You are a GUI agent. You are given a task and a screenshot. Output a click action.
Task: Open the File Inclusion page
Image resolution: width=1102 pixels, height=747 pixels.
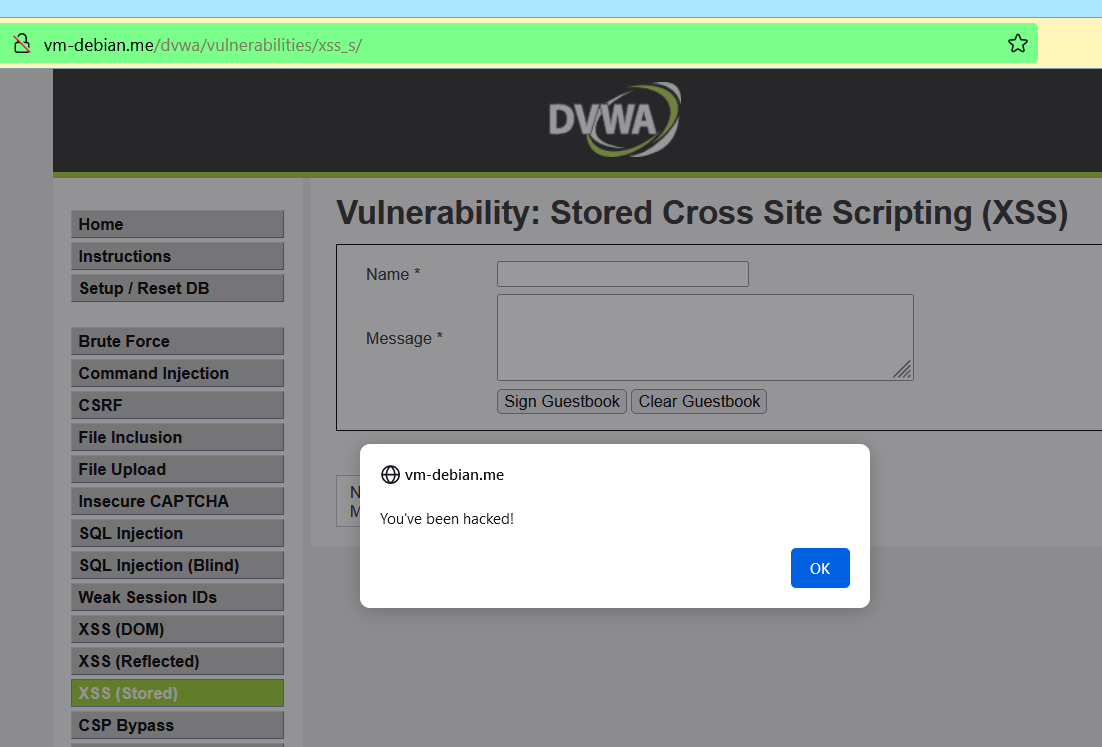(x=177, y=437)
